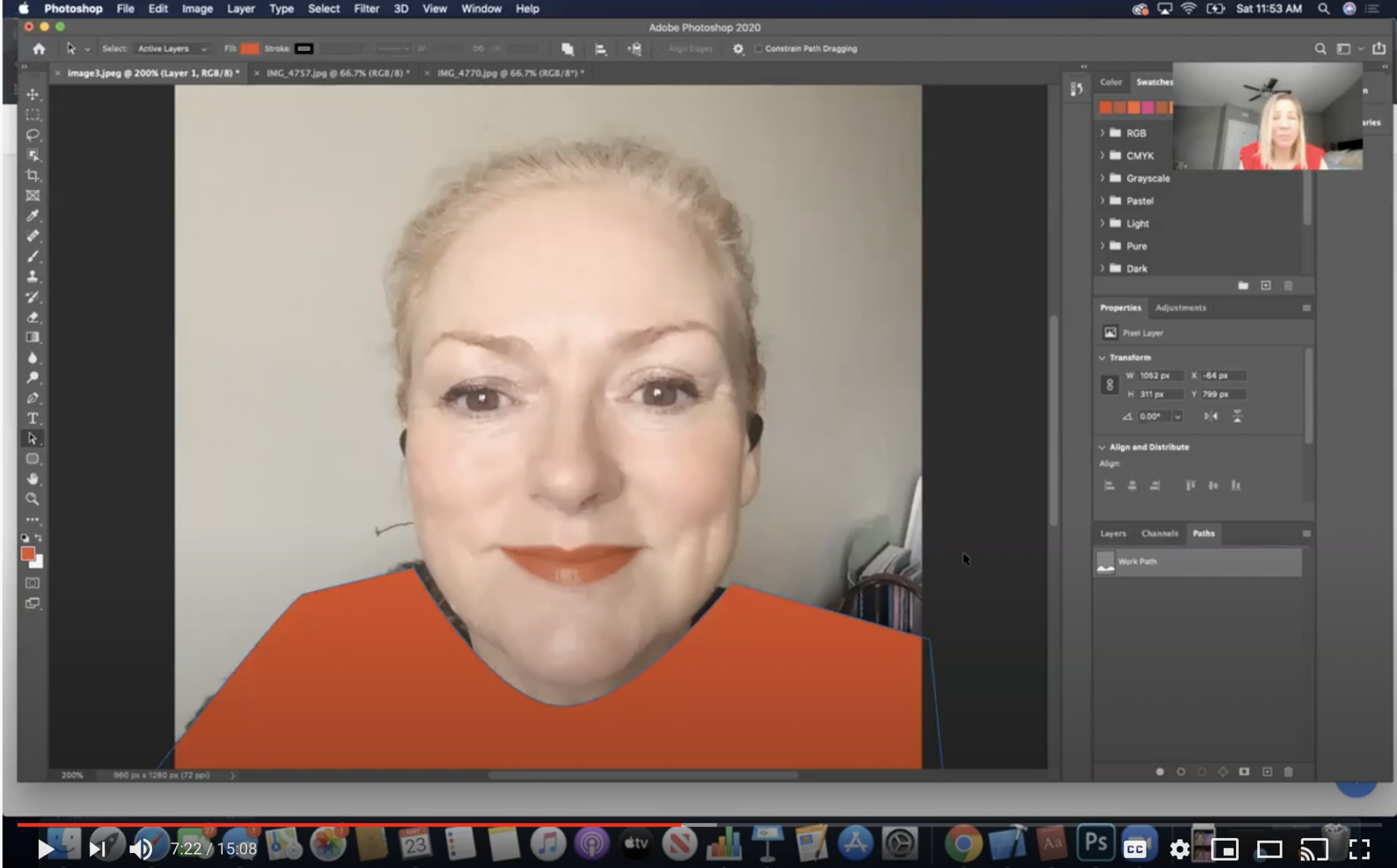Select the Crop tool
This screenshot has width=1397, height=868.
[32, 175]
